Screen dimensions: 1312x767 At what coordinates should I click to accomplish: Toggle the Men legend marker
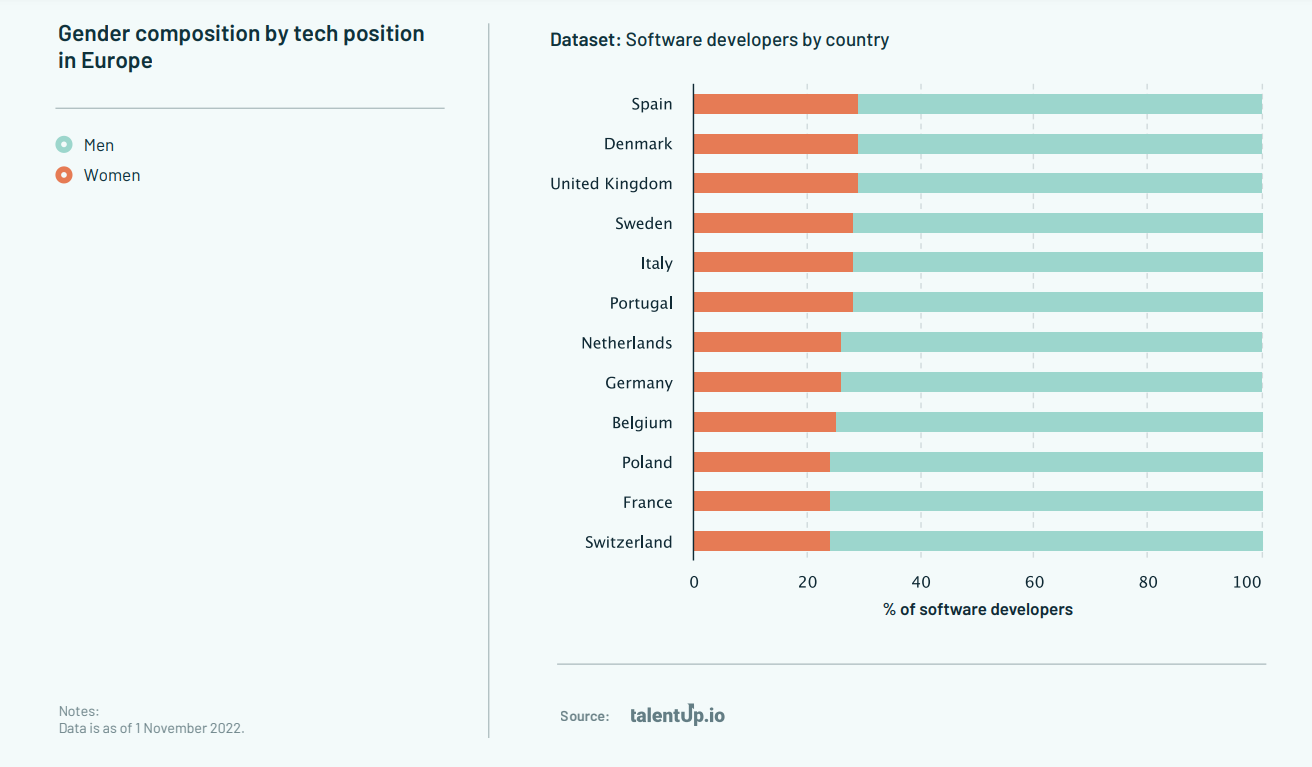click(64, 145)
